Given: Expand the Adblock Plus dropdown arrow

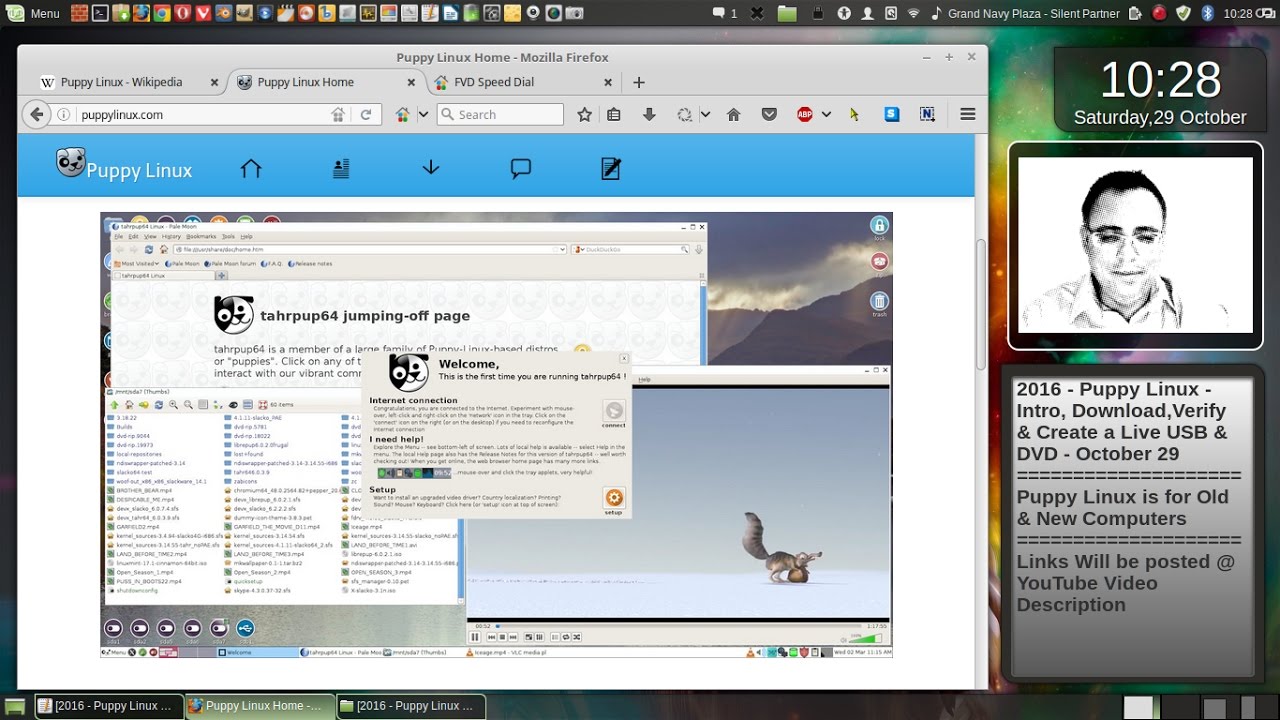Looking at the screenshot, I should click(826, 114).
